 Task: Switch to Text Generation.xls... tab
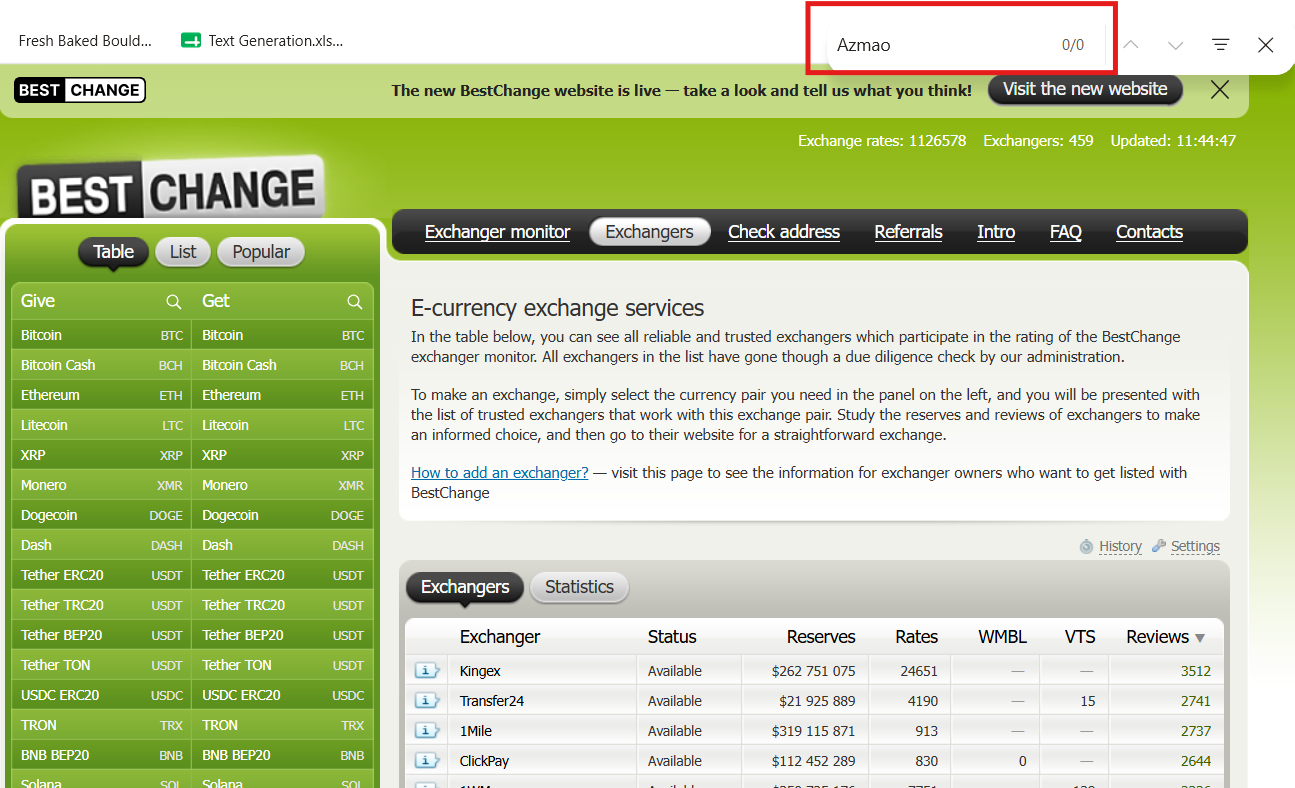[x=262, y=41]
